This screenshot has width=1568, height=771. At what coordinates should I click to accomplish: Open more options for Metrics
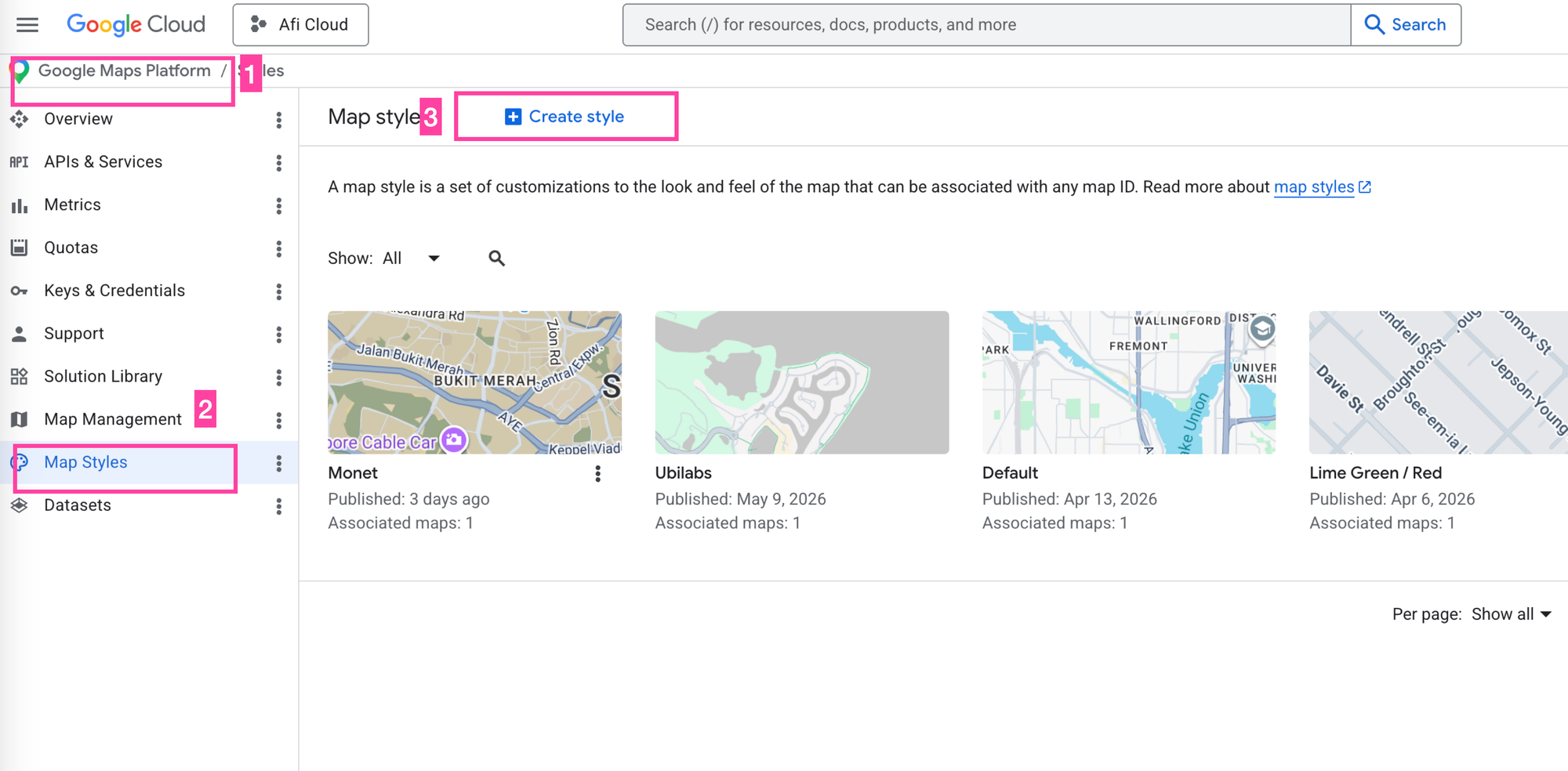point(278,206)
